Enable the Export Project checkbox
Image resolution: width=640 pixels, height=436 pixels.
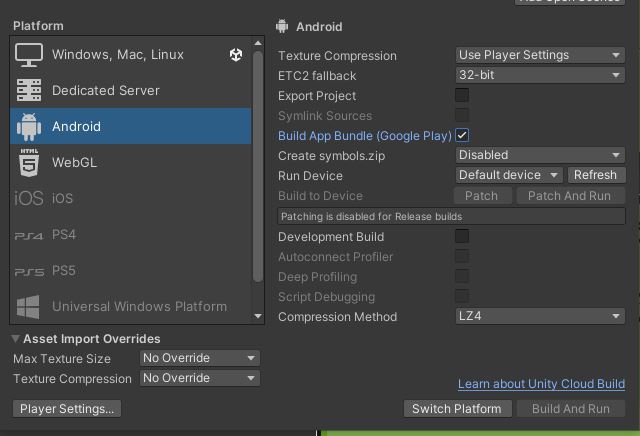click(x=462, y=95)
